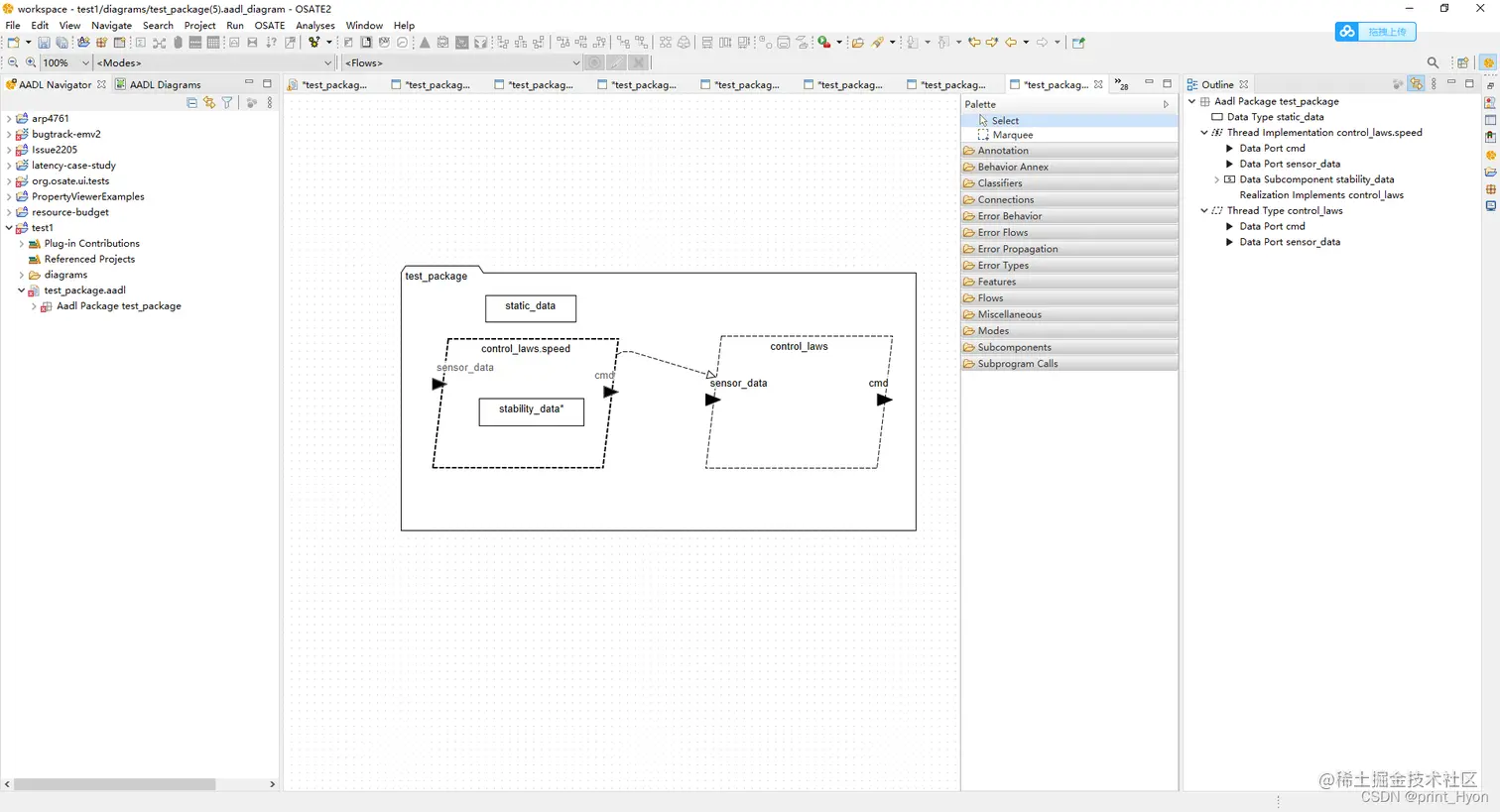The width and height of the screenshot is (1500, 812).
Task: Open the Outline view menu dots
Action: pos(1434,84)
